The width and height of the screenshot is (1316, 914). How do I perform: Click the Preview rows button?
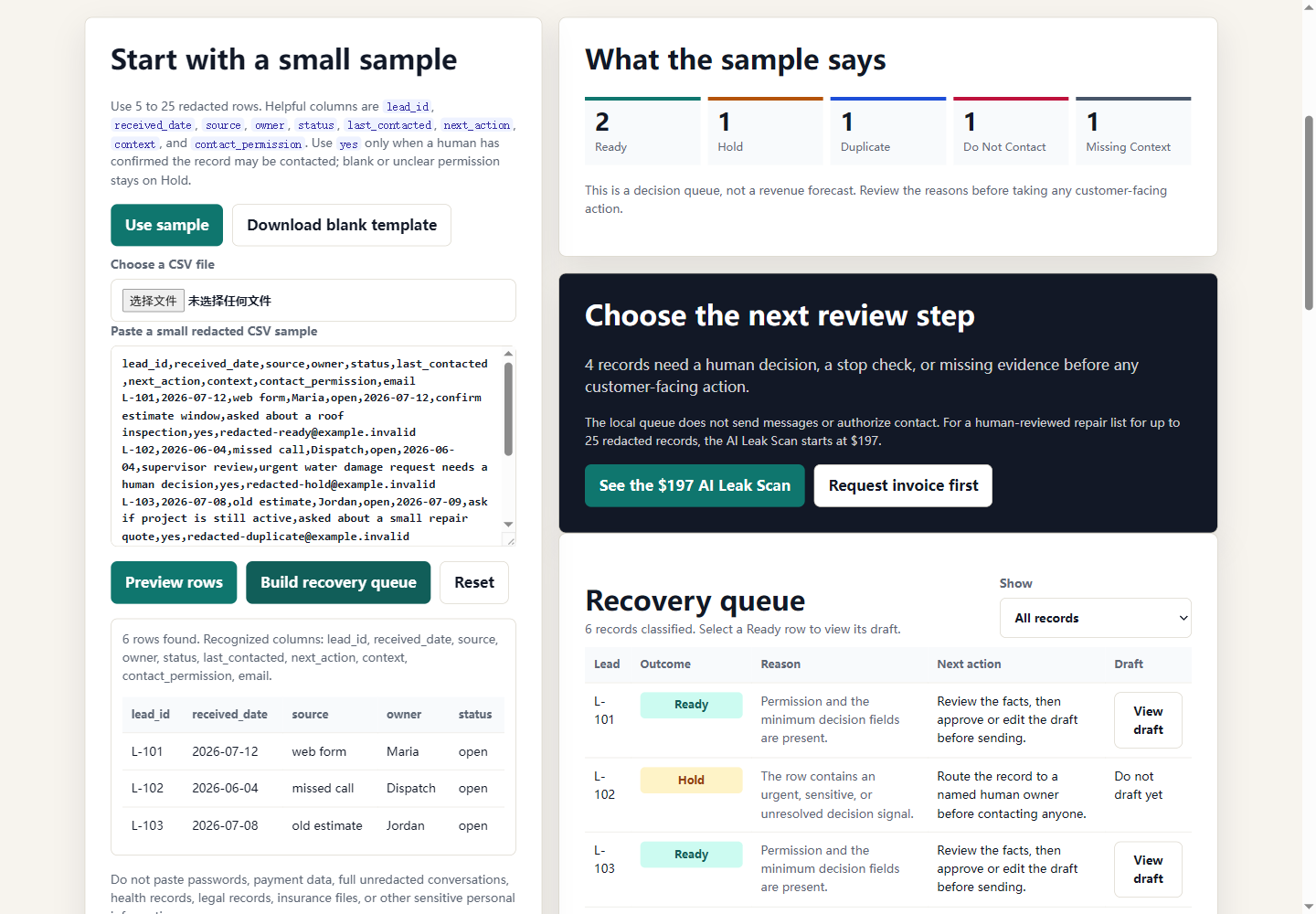[x=174, y=582]
